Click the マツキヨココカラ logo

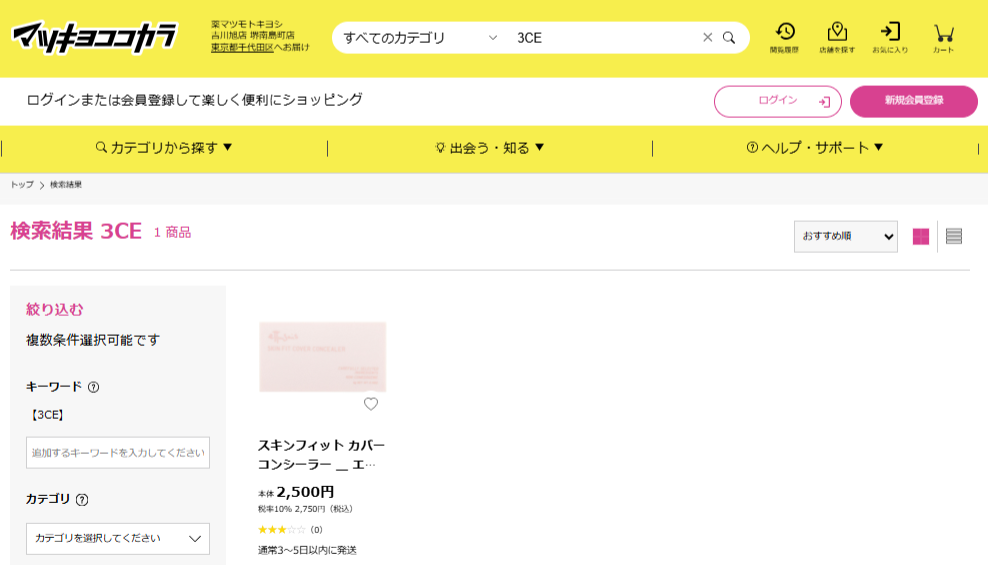coord(95,38)
